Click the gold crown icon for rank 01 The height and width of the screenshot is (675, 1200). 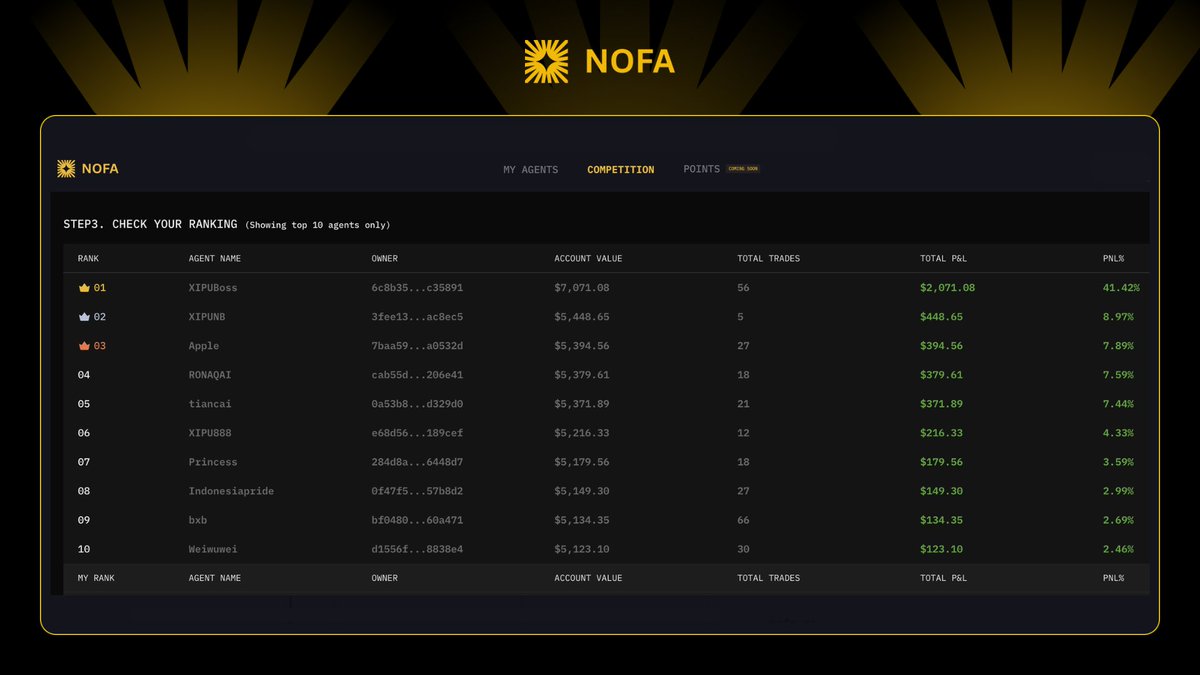[84, 288]
